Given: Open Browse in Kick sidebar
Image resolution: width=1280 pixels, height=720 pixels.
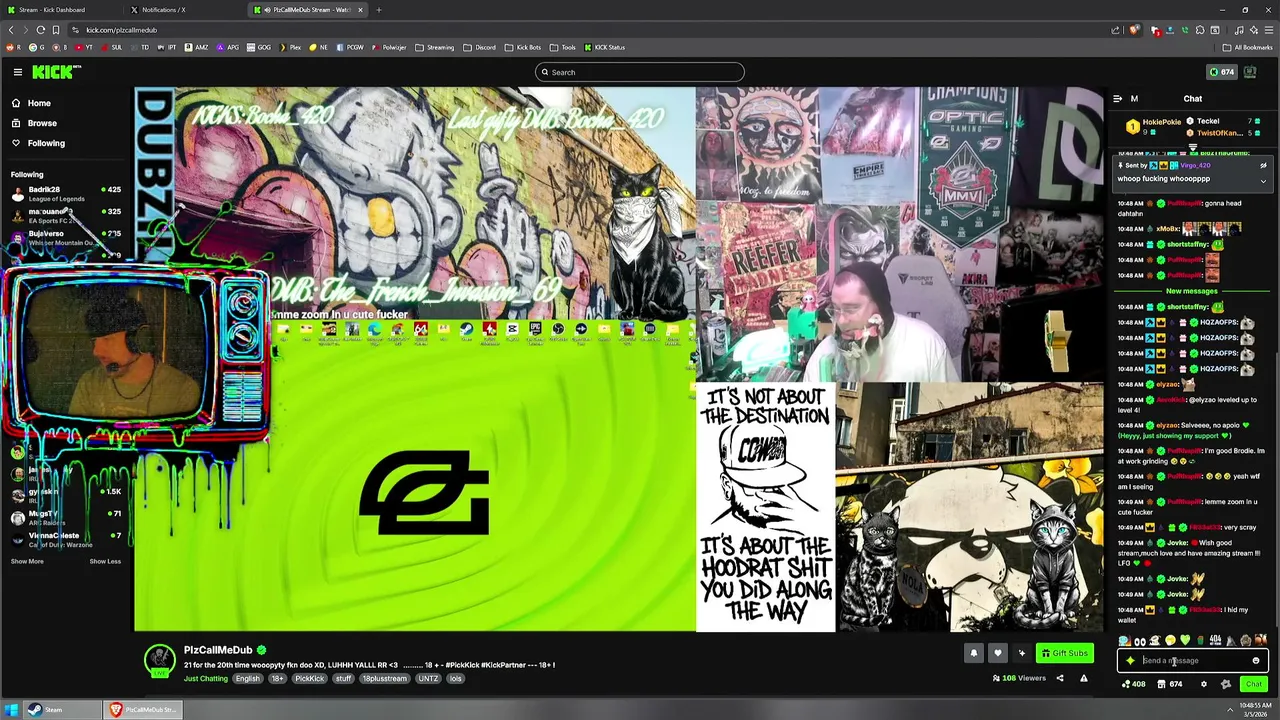Looking at the screenshot, I should pyautogui.click(x=34, y=123).
